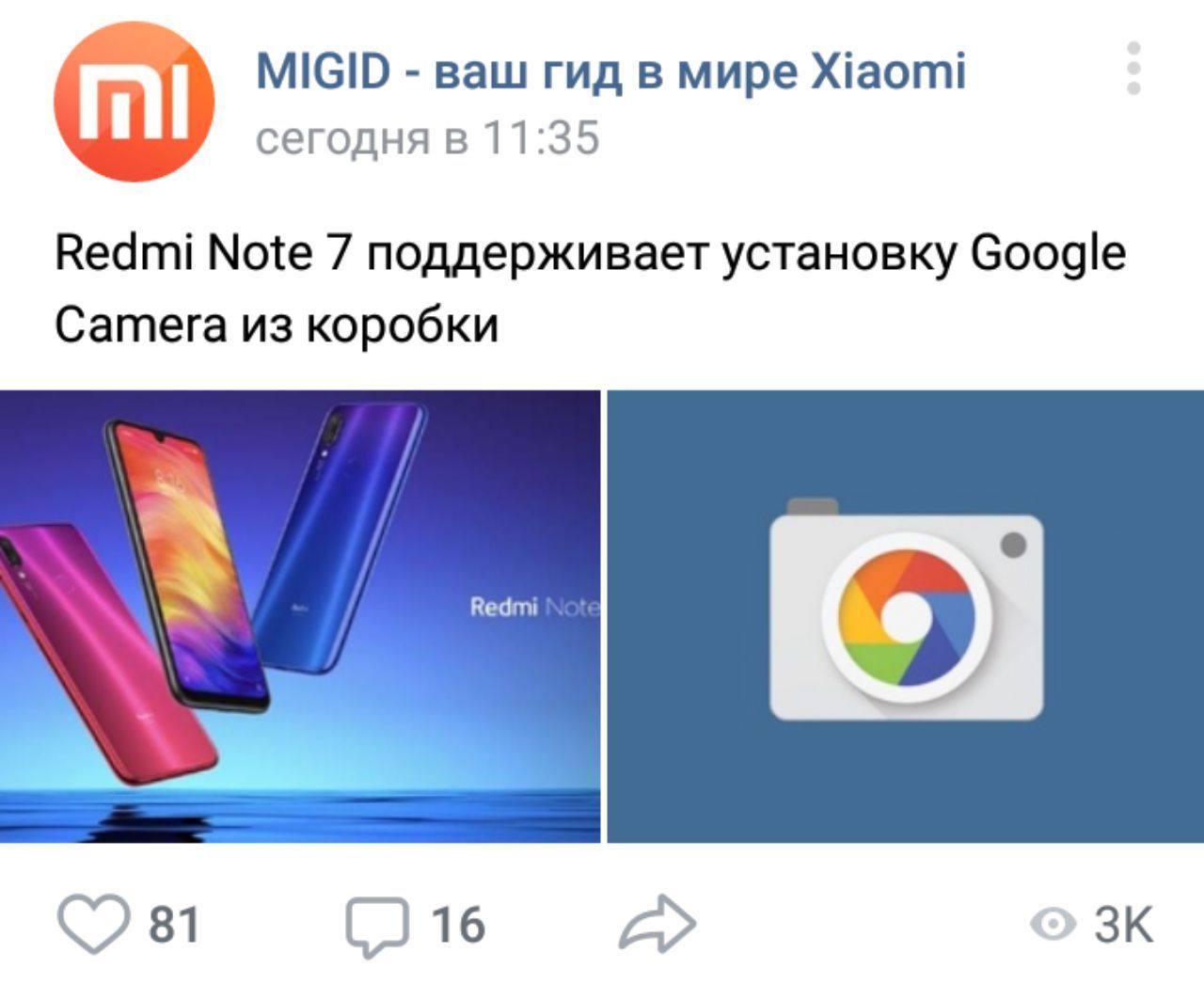Click the words Camera из коробки

[277, 325]
